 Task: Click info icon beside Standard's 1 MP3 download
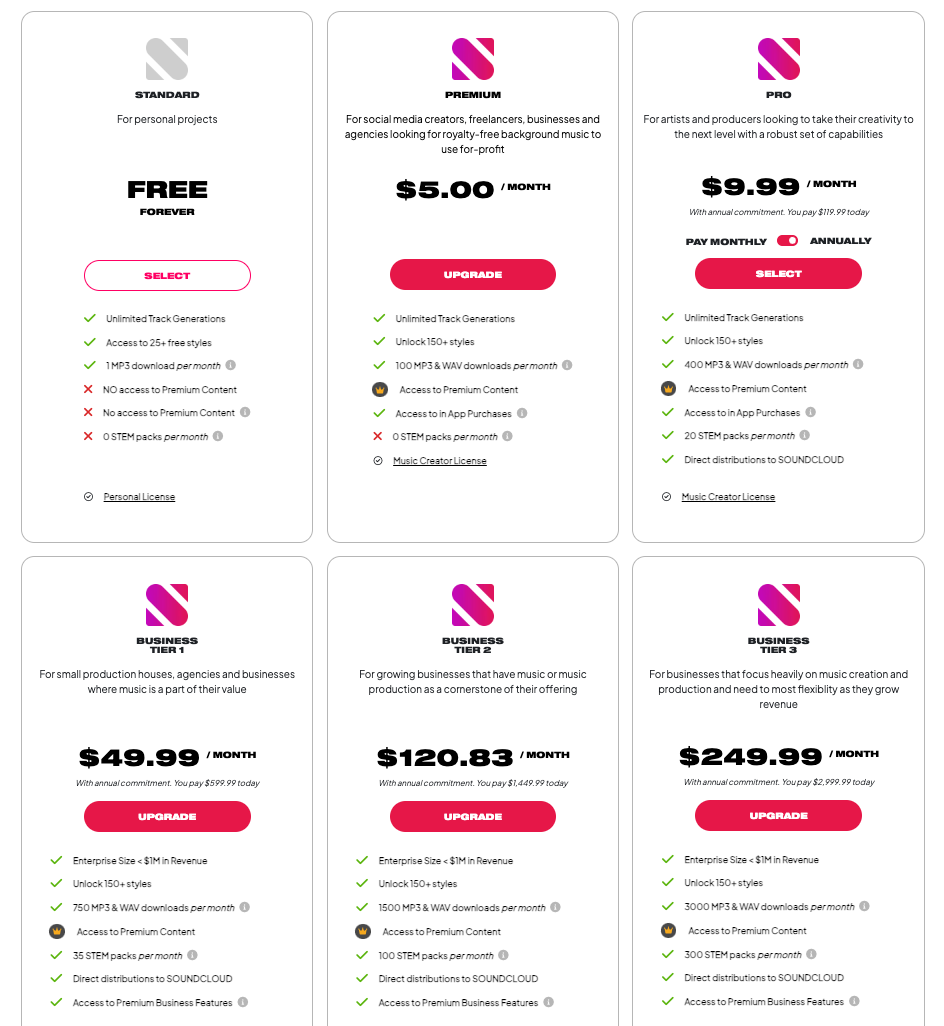231,366
